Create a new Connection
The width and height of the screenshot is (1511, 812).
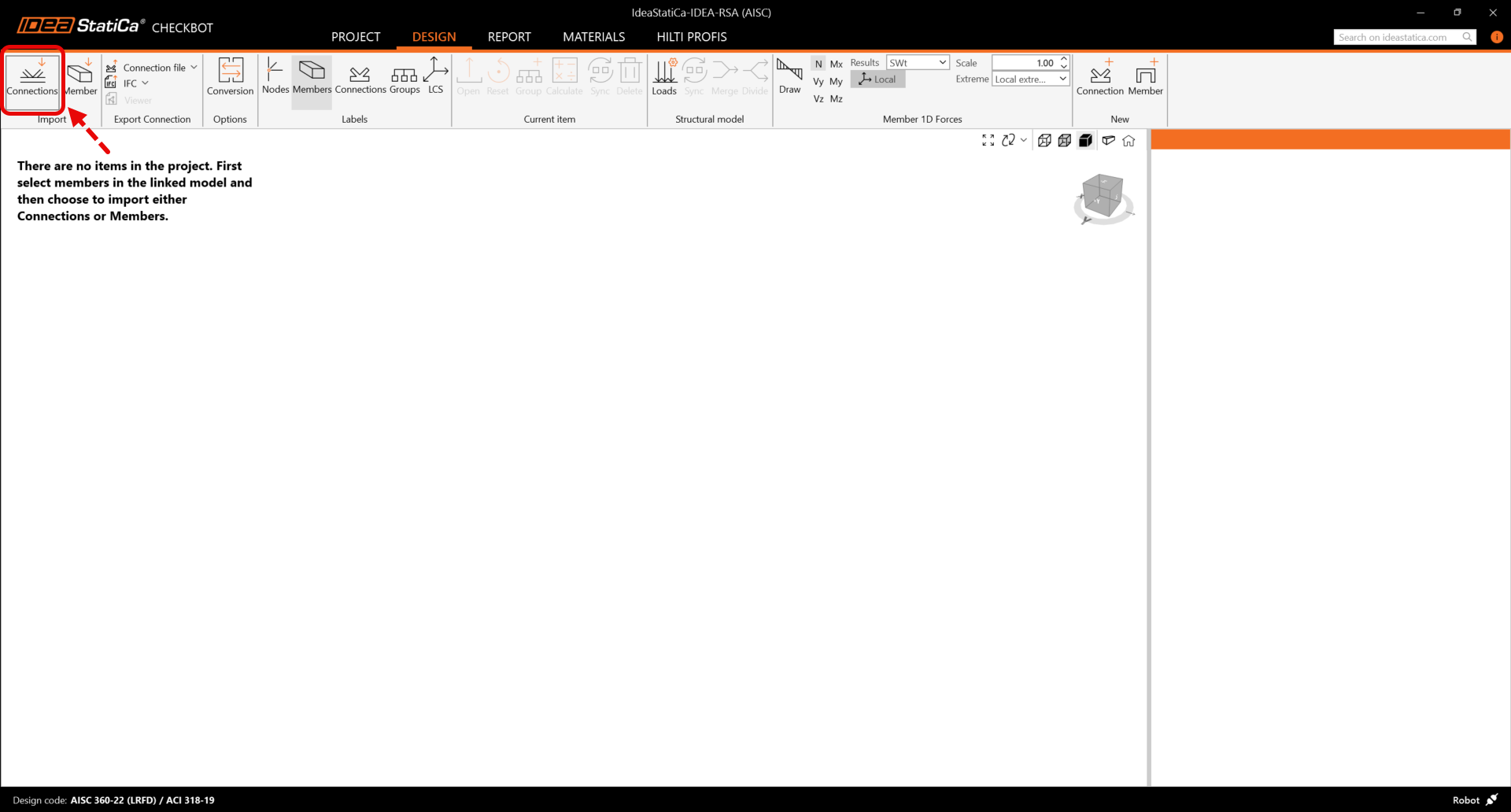click(x=1099, y=77)
